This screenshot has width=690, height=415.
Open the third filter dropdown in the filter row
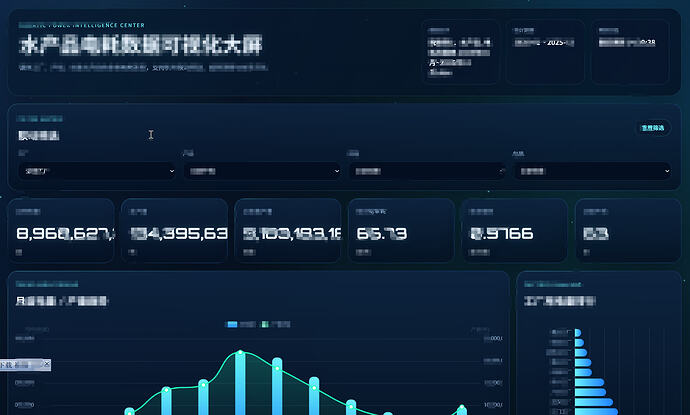[x=427, y=171]
